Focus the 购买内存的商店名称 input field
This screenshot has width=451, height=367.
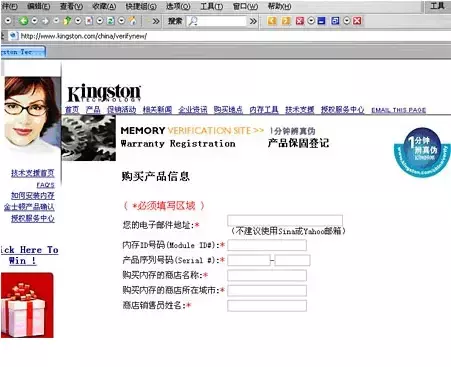(267, 275)
